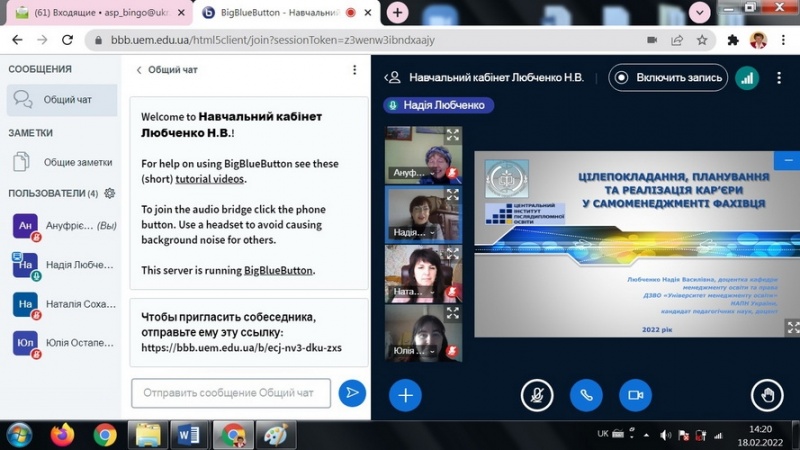Click the BigBlueButton server link
This screenshot has width=800, height=450.
pyautogui.click(x=278, y=270)
